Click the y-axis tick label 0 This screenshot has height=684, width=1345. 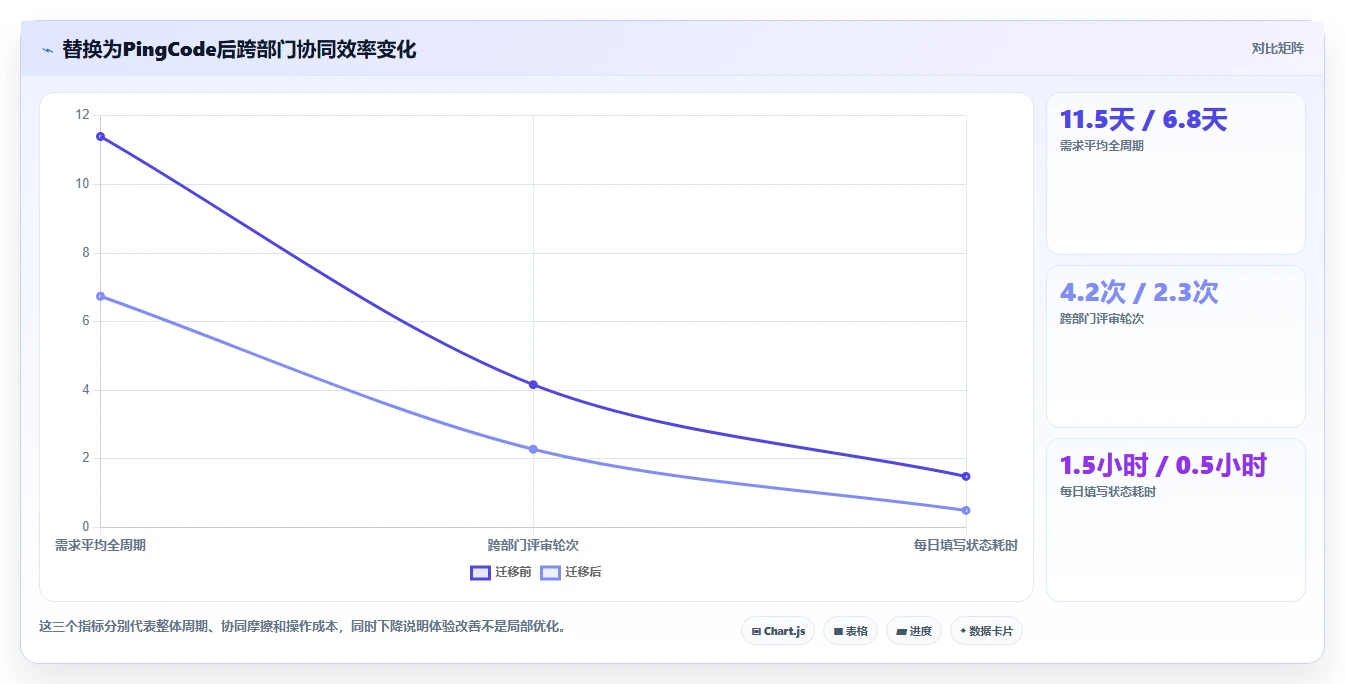(x=86, y=527)
